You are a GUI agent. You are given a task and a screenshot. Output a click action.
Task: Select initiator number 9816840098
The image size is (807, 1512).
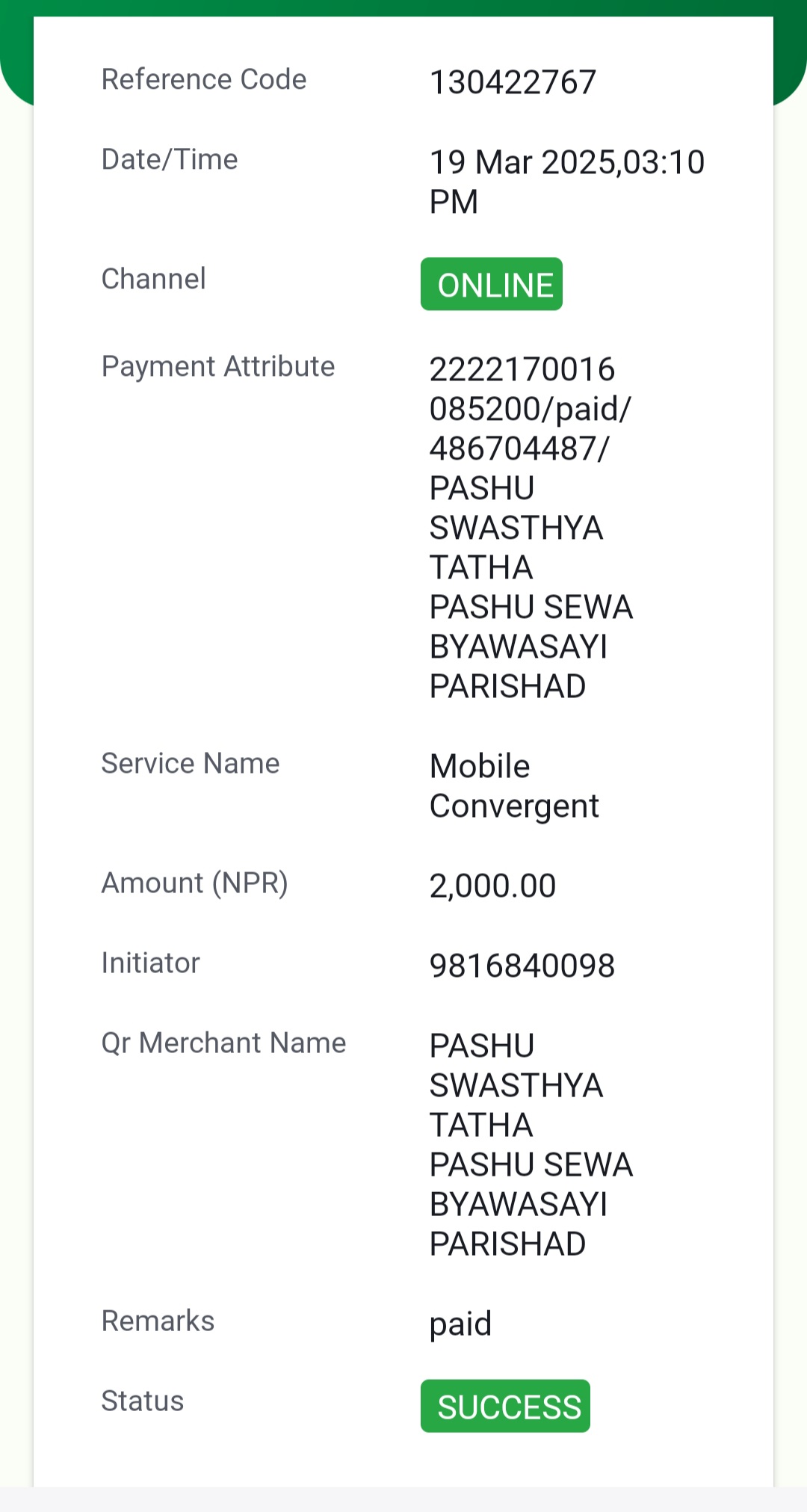(522, 966)
